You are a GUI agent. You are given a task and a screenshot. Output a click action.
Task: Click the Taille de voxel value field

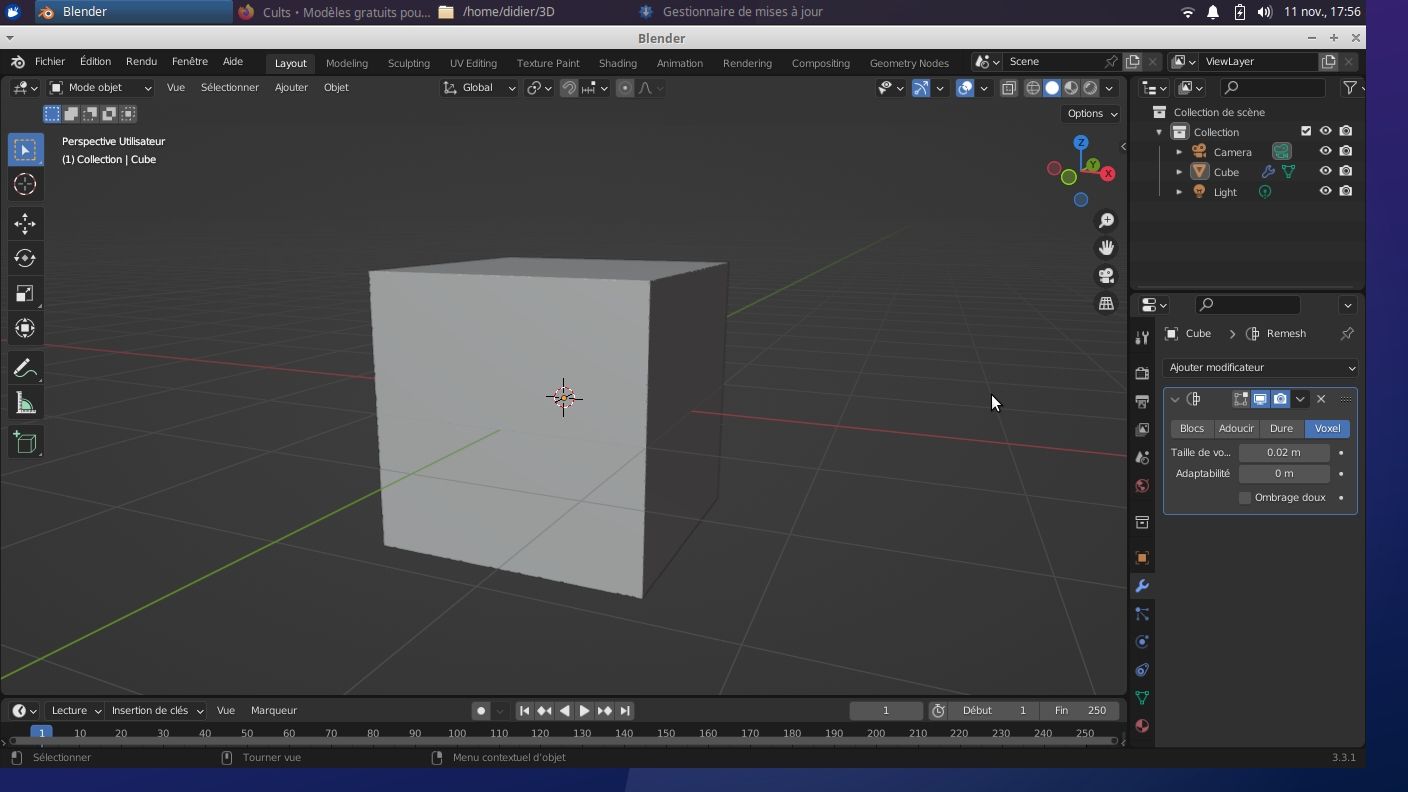(x=1283, y=452)
